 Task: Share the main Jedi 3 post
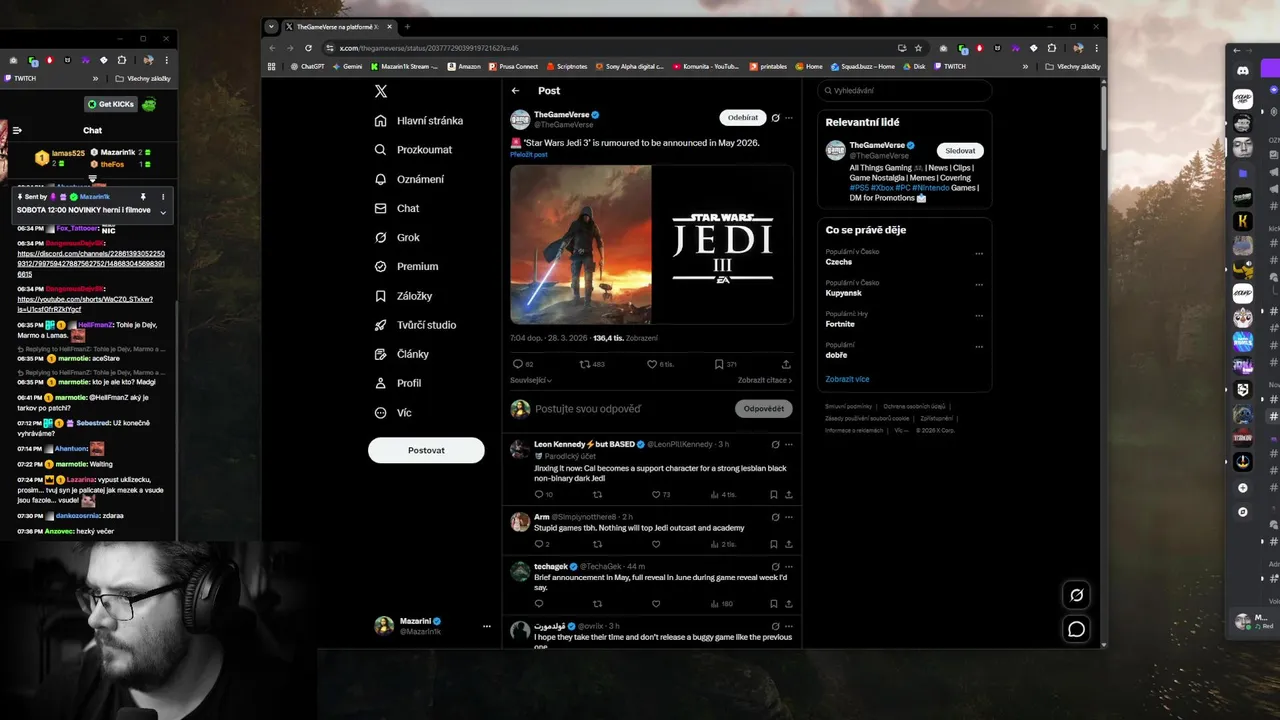[786, 364]
